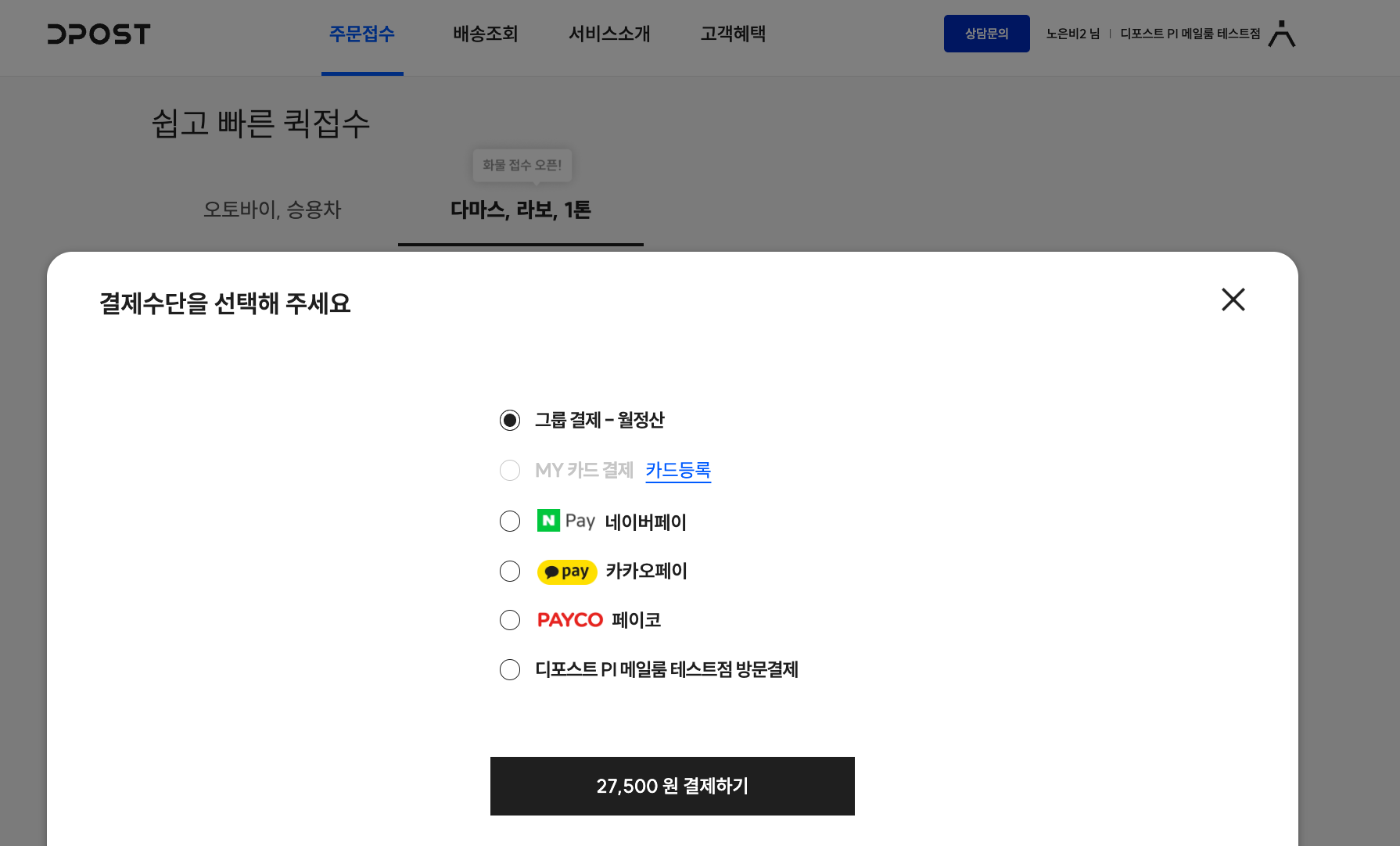1400x846 pixels.
Task: Select the MY 카드 결제 radio button
Action: [510, 471]
